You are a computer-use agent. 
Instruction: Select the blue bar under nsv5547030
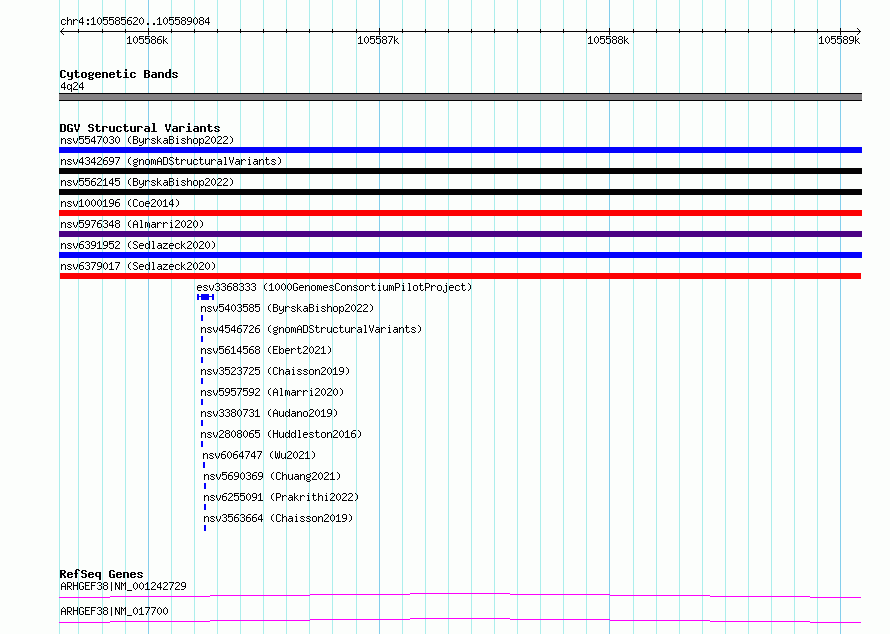click(x=460, y=150)
